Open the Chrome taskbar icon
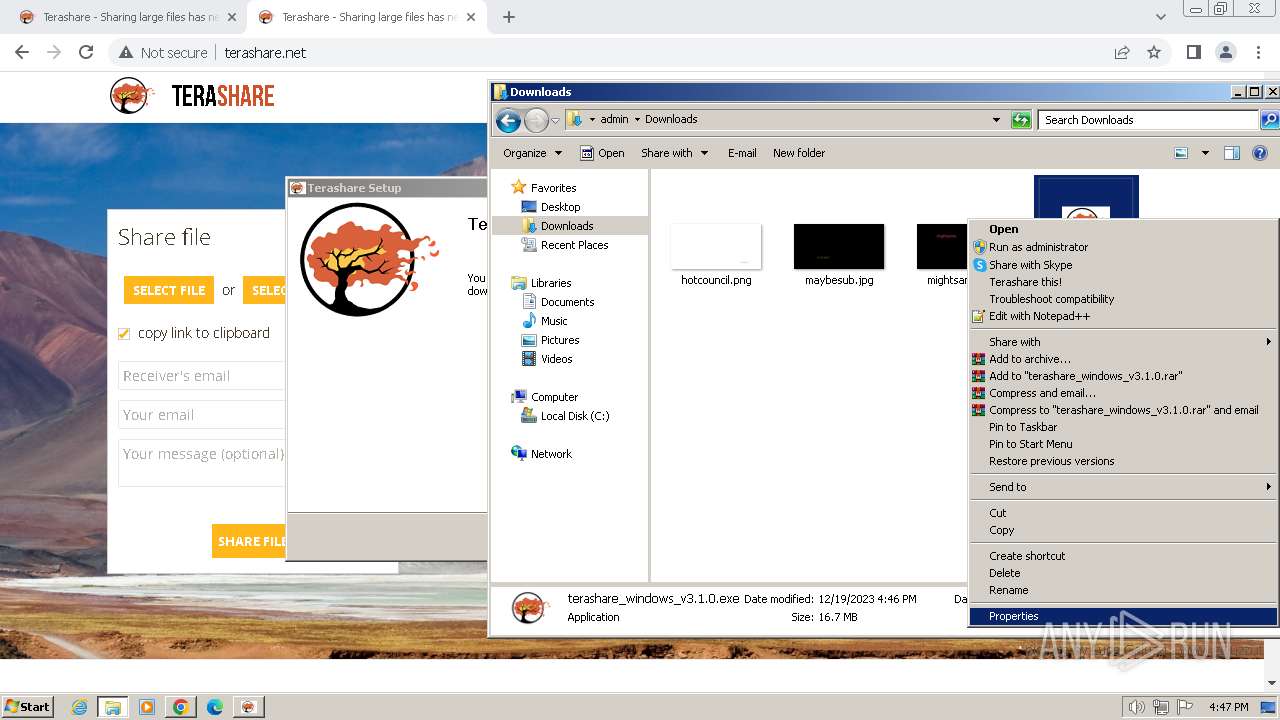This screenshot has width=1280, height=720. point(181,707)
